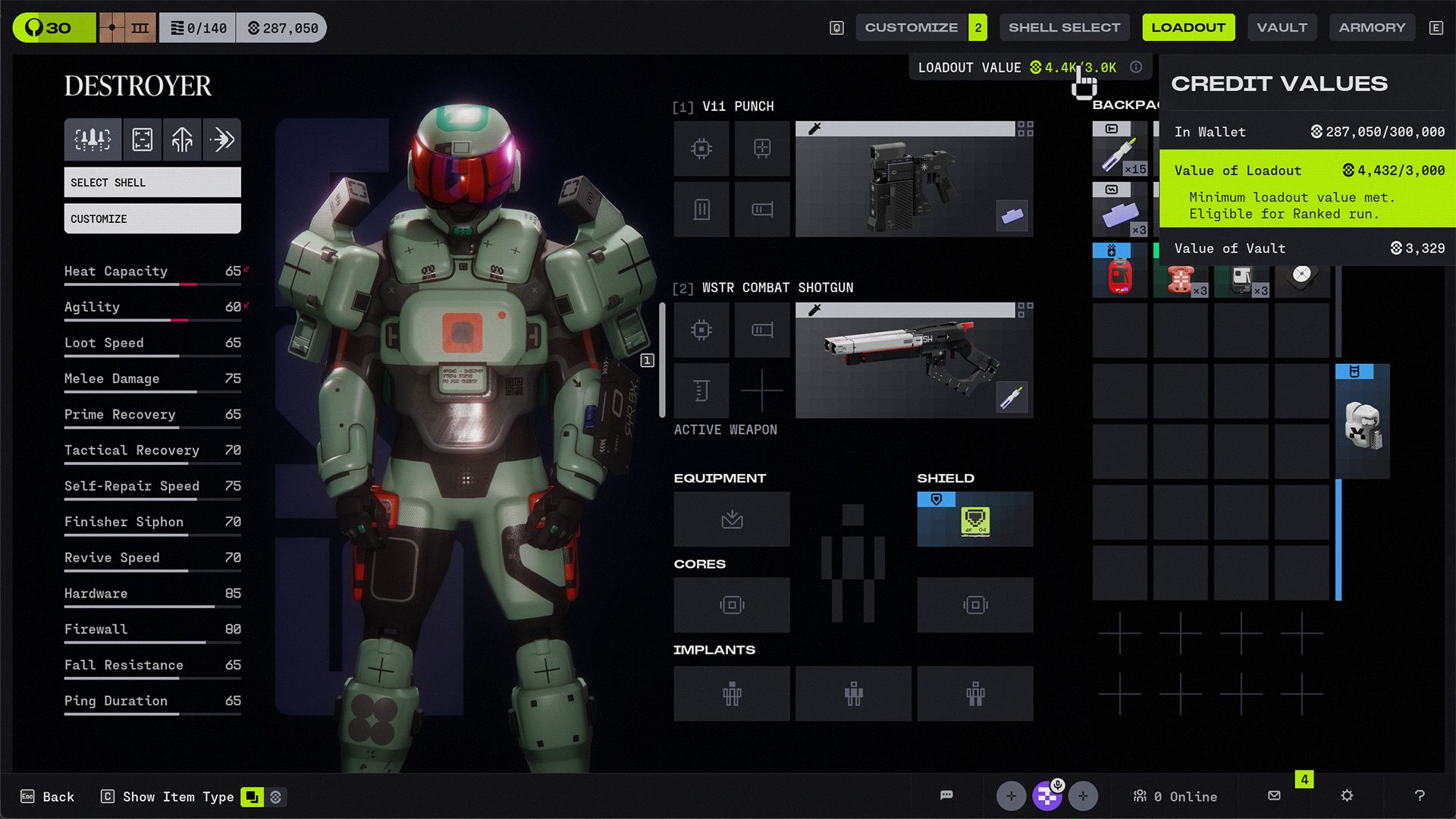Image resolution: width=1456 pixels, height=819 pixels.
Task: Click the 4 notification badge above the mailbox
Action: click(x=1304, y=780)
